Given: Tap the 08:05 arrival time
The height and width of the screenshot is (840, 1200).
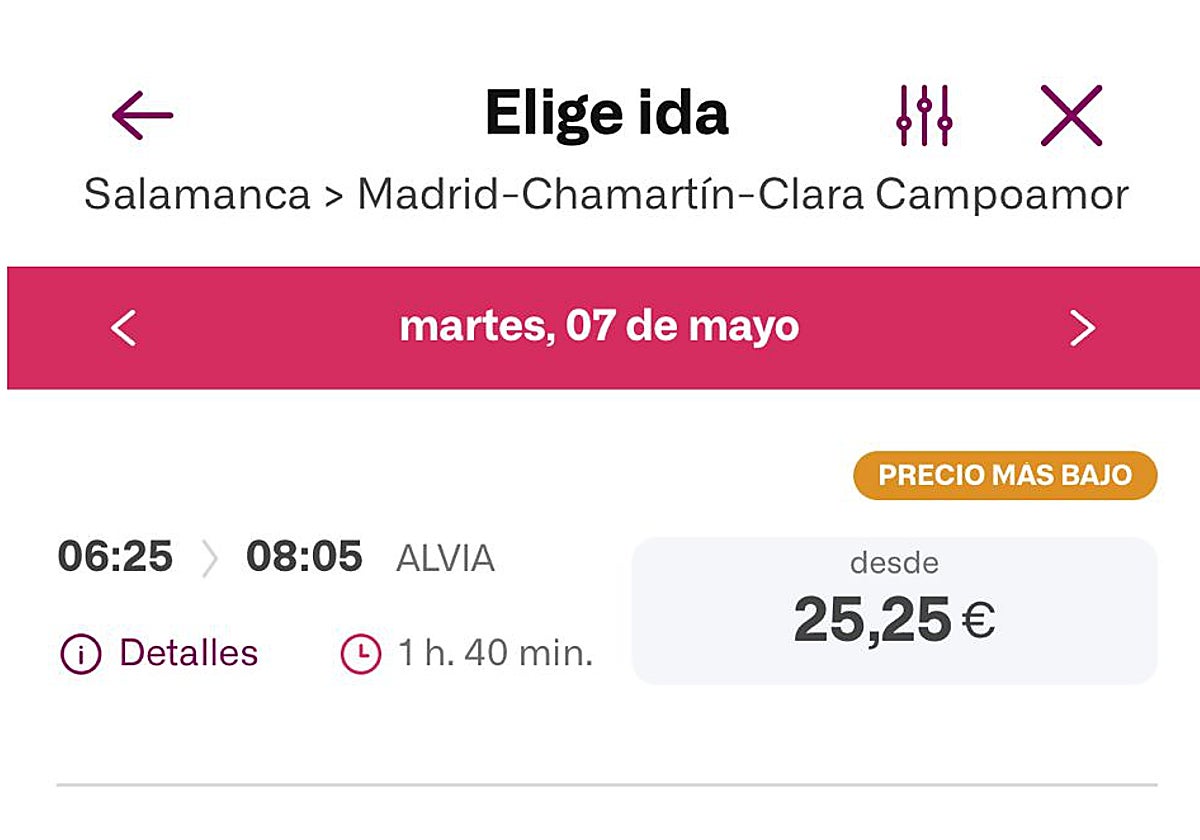Looking at the screenshot, I should pos(304,557).
